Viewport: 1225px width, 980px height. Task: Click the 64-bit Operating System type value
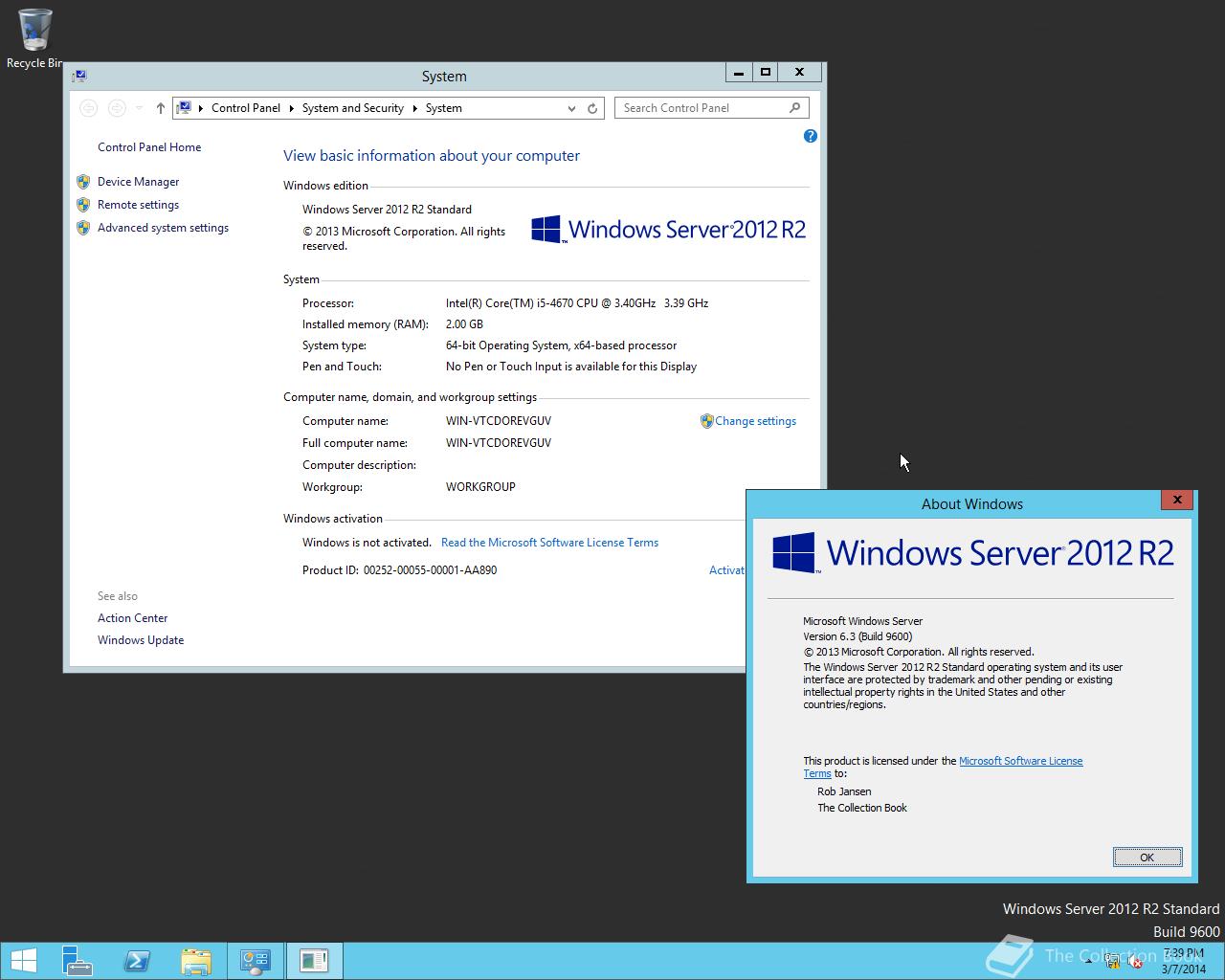pyautogui.click(x=561, y=345)
